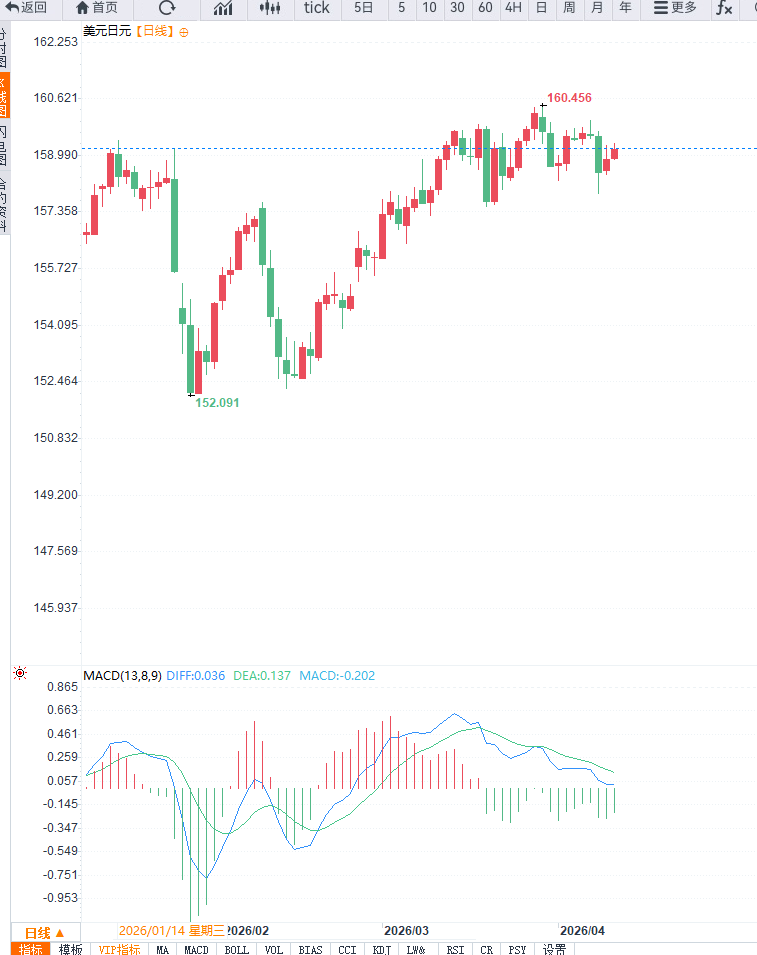Click the 2026/03 timeline marker
The height and width of the screenshot is (955, 757).
pyautogui.click(x=406, y=931)
